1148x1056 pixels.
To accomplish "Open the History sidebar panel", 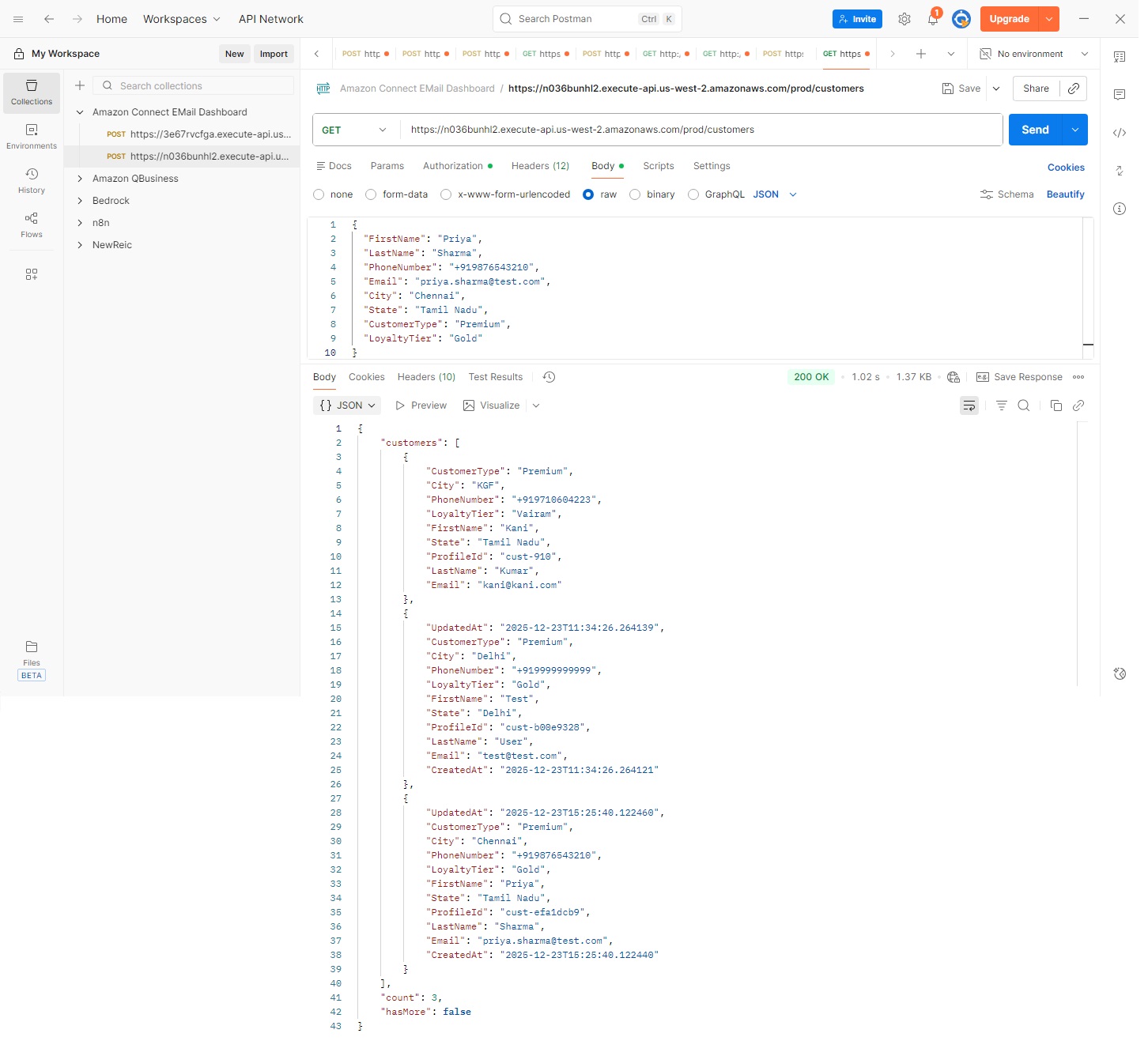I will pos(32,180).
